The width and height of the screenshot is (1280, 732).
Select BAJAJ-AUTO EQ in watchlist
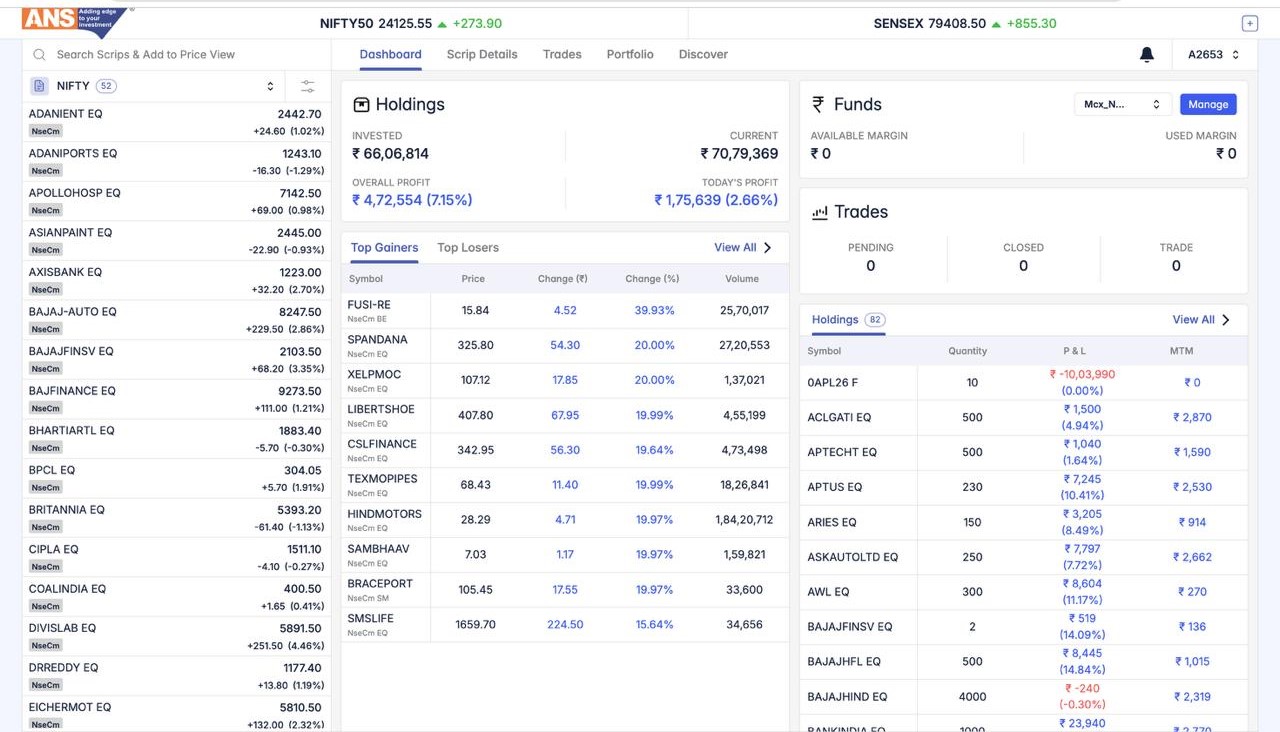click(176, 320)
